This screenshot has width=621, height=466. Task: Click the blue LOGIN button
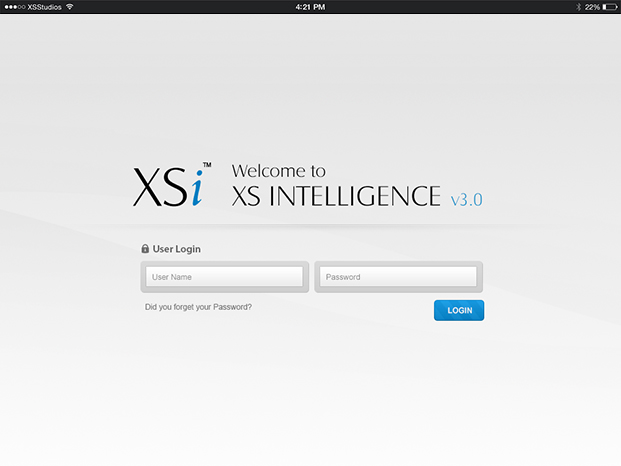tap(459, 310)
